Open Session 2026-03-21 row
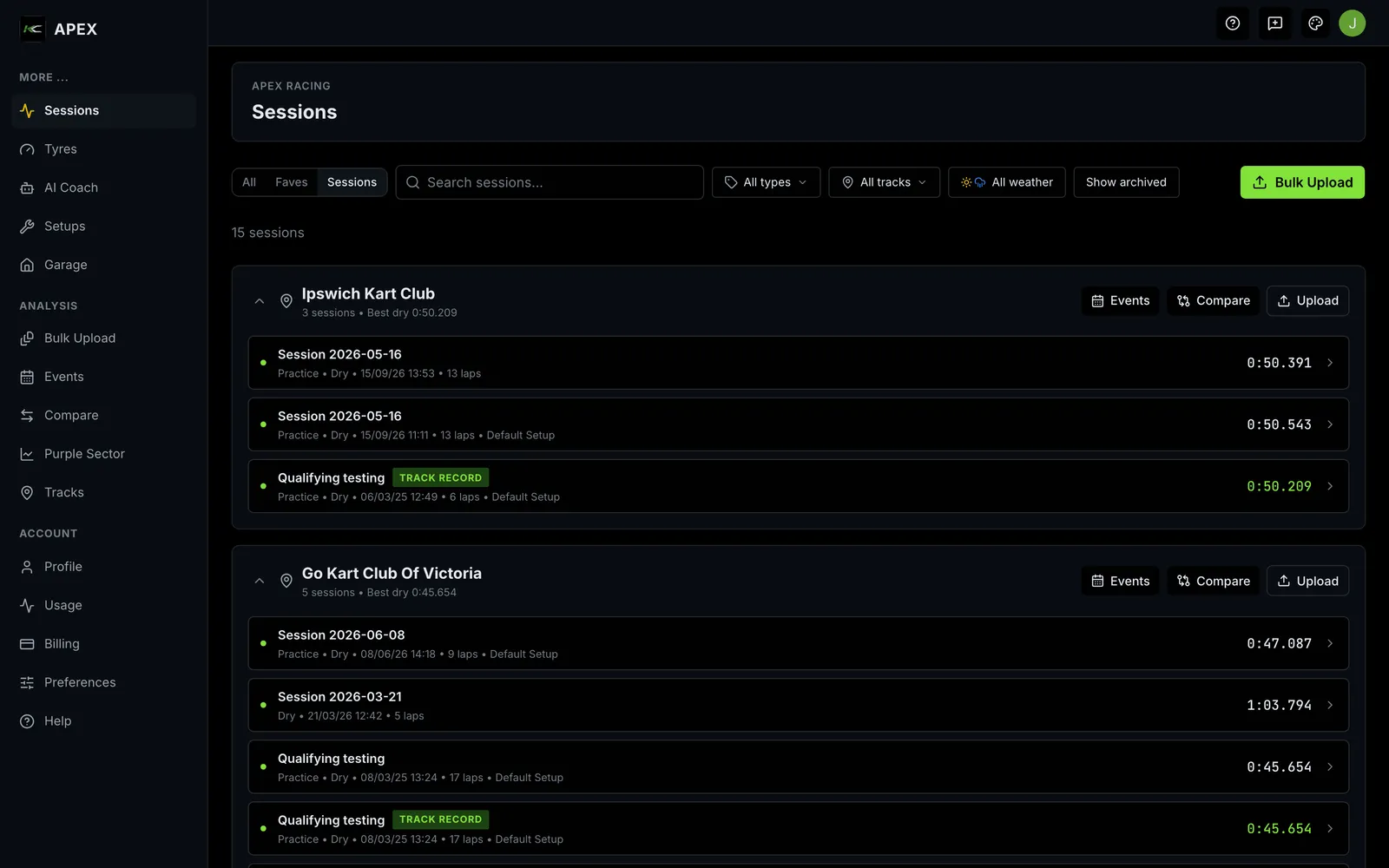 click(798, 705)
